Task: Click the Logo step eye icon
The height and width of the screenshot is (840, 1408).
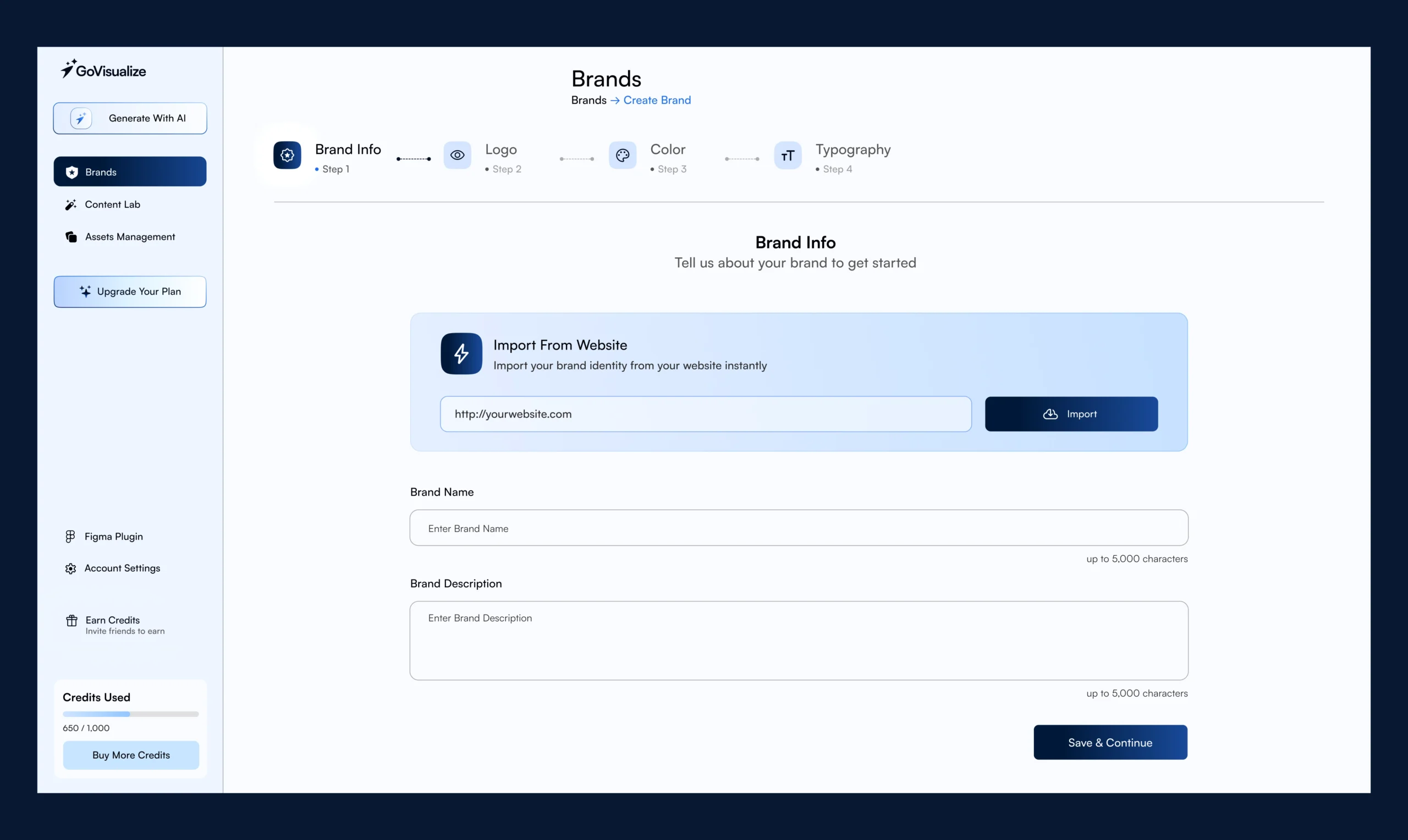Action: click(x=457, y=155)
